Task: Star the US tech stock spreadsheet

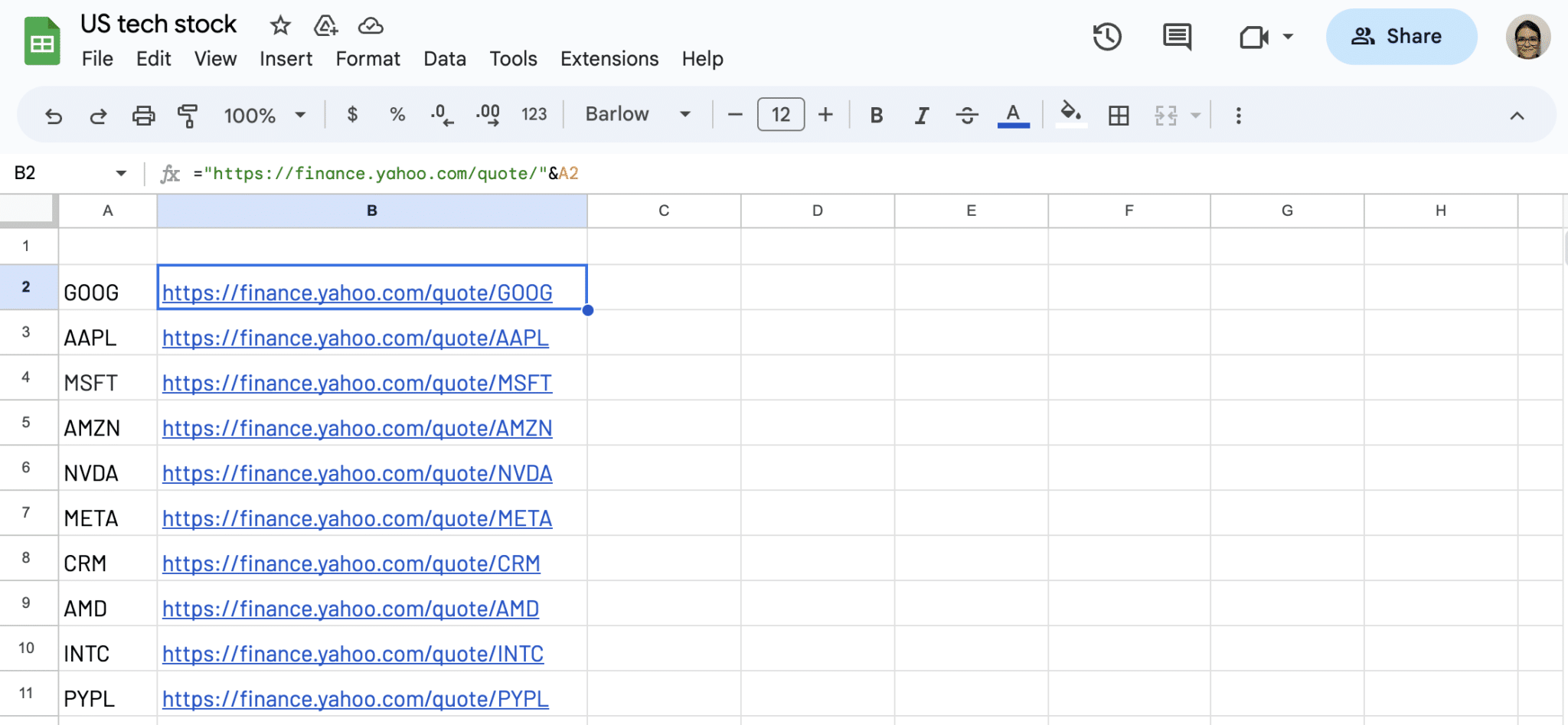Action: [279, 25]
